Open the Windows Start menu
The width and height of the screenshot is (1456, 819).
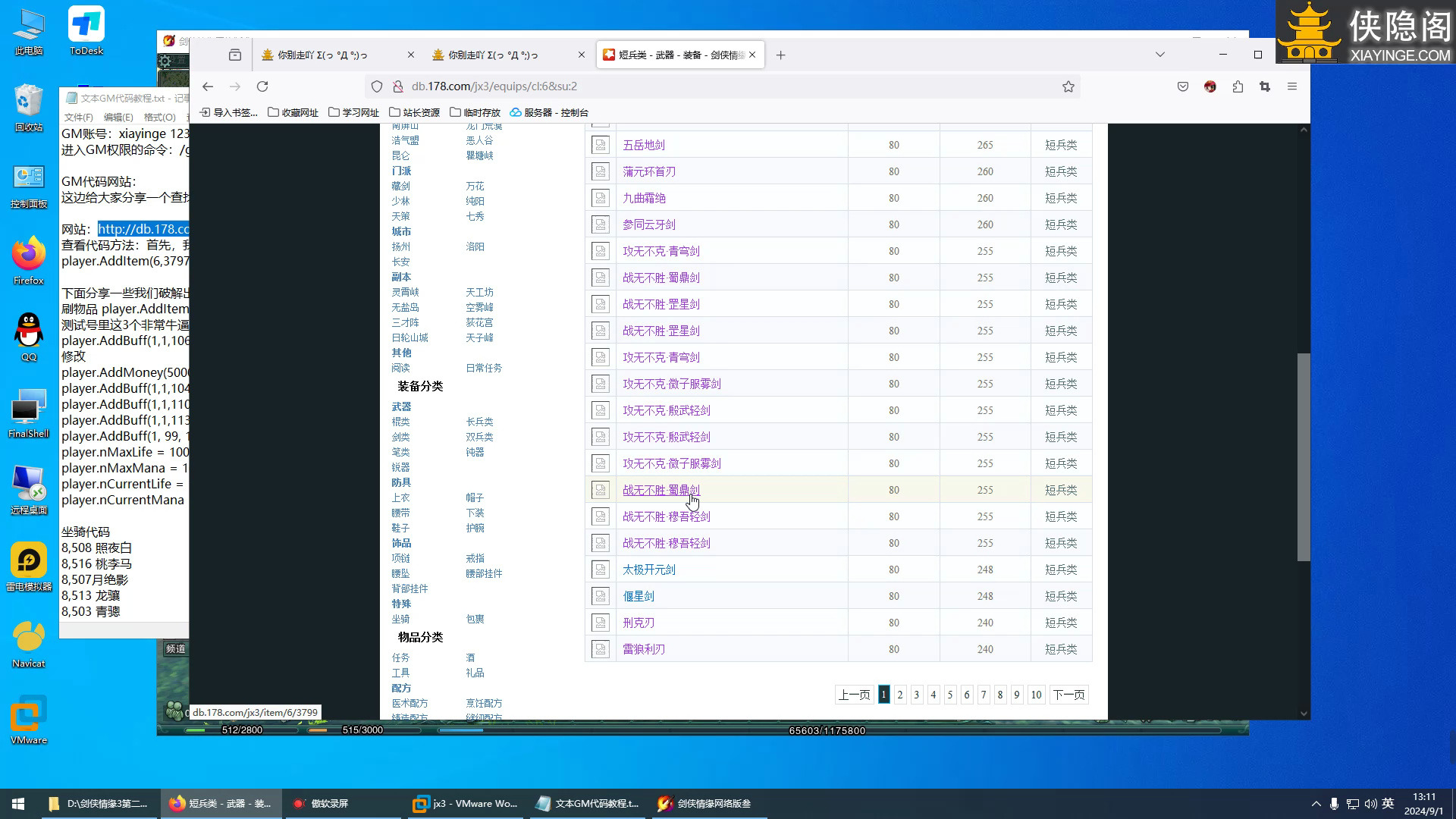[18, 804]
